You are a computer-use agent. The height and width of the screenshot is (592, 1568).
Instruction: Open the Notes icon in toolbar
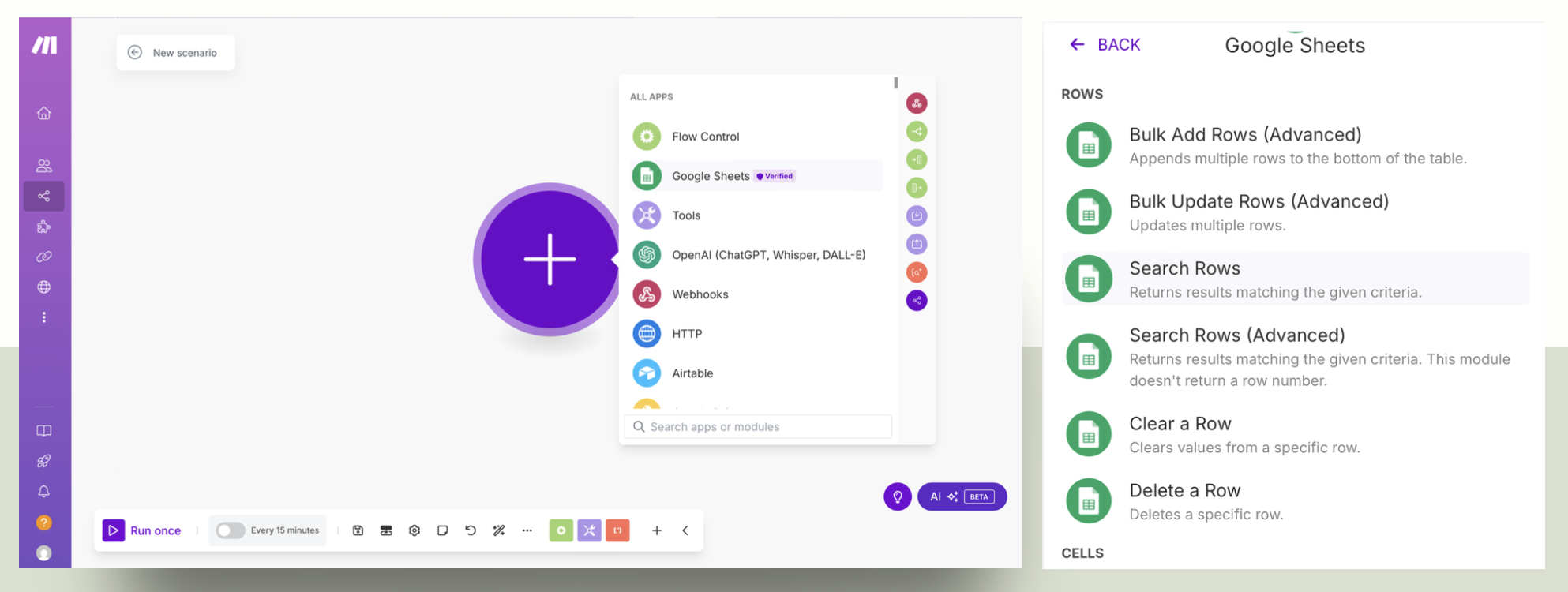[442, 530]
